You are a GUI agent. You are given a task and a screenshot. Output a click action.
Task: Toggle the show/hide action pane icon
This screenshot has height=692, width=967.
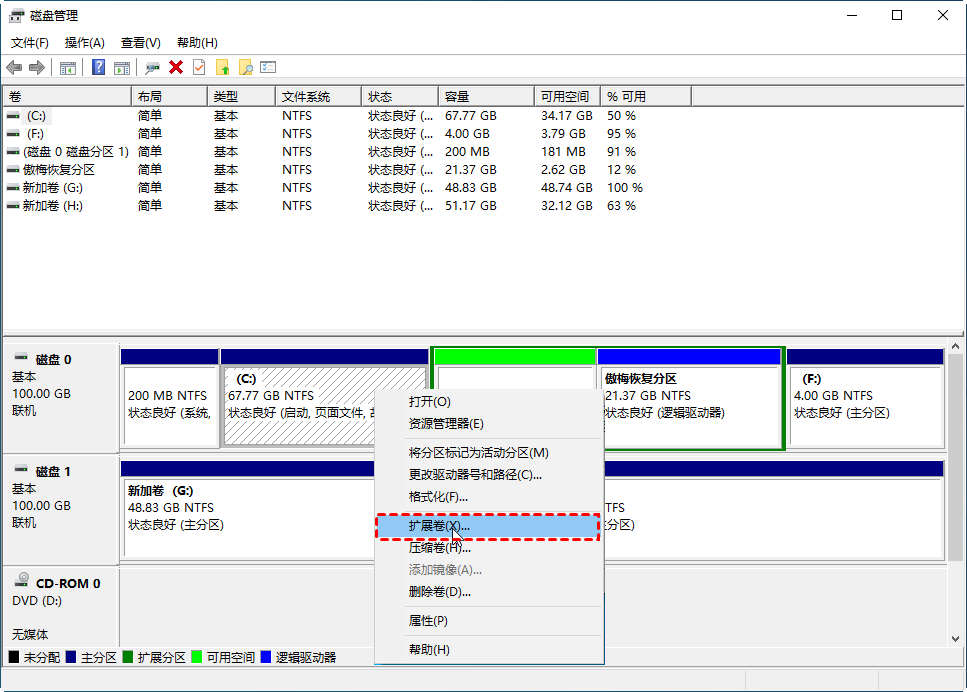121,67
